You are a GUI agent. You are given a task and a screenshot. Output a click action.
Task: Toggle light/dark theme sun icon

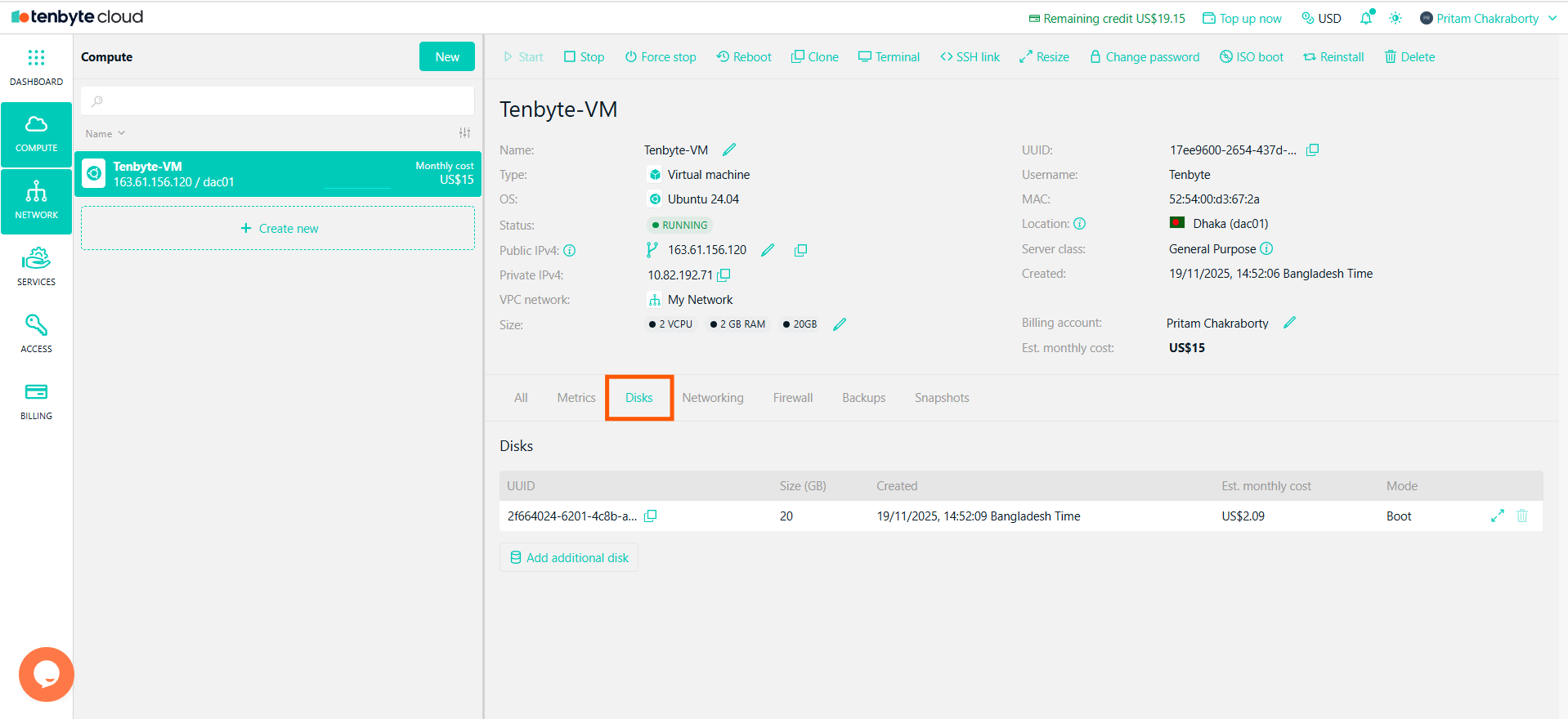coord(1396,18)
